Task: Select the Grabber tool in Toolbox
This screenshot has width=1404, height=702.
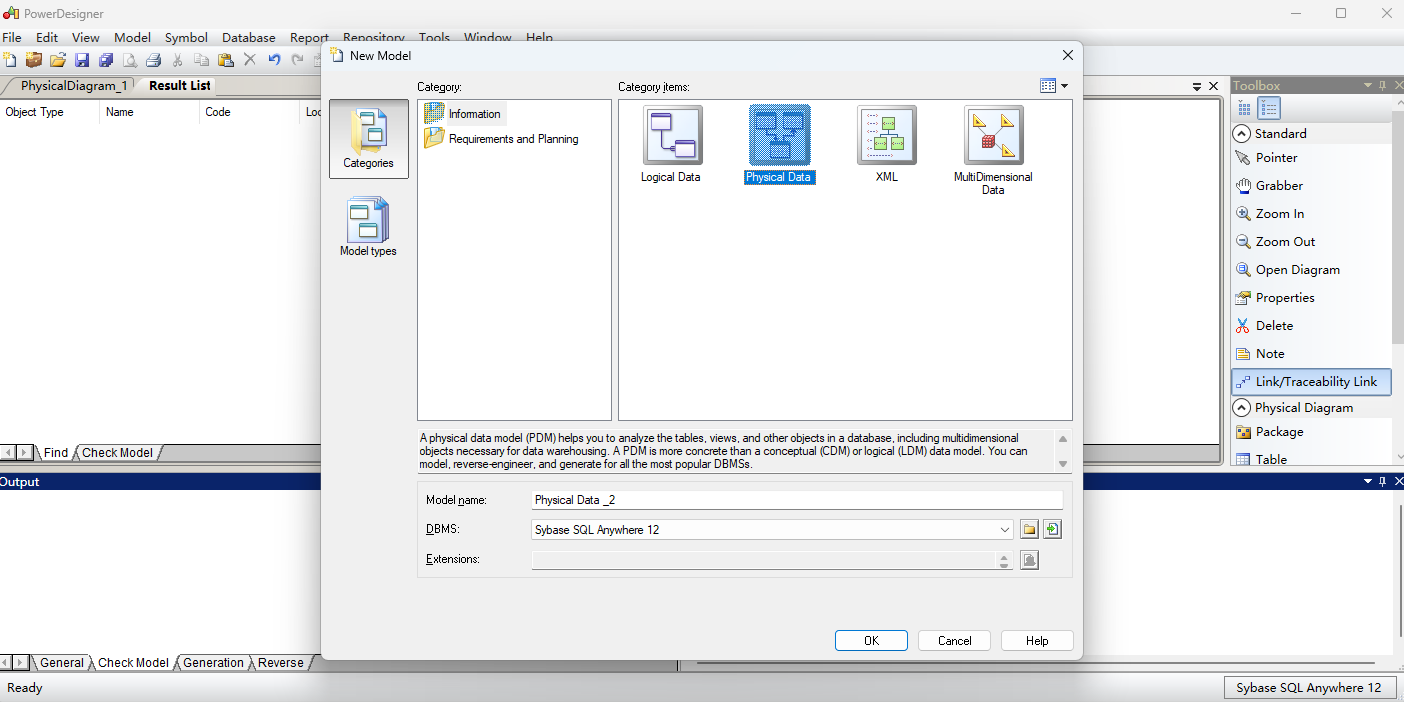Action: [1279, 186]
